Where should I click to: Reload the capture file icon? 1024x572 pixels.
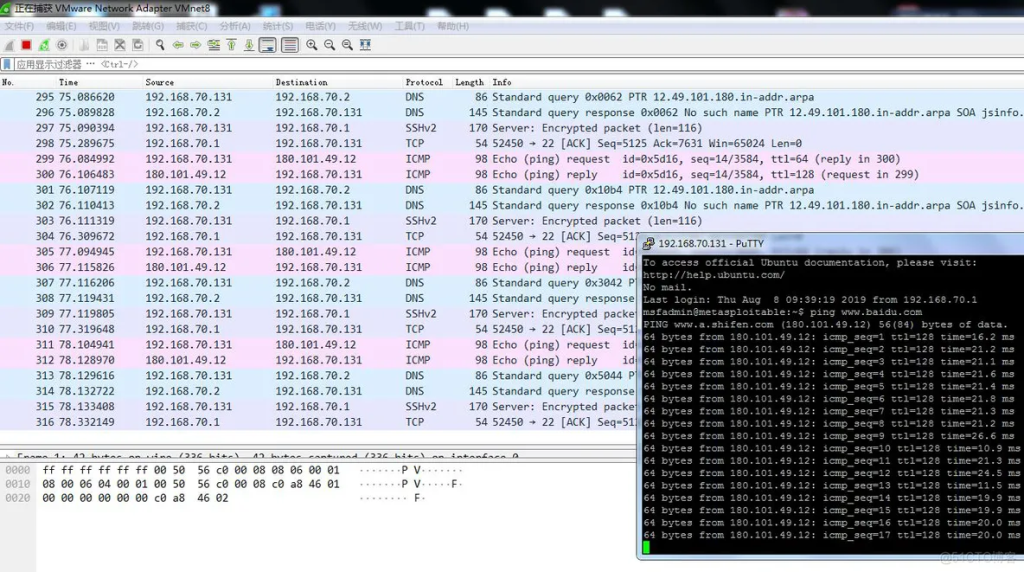click(x=137, y=45)
